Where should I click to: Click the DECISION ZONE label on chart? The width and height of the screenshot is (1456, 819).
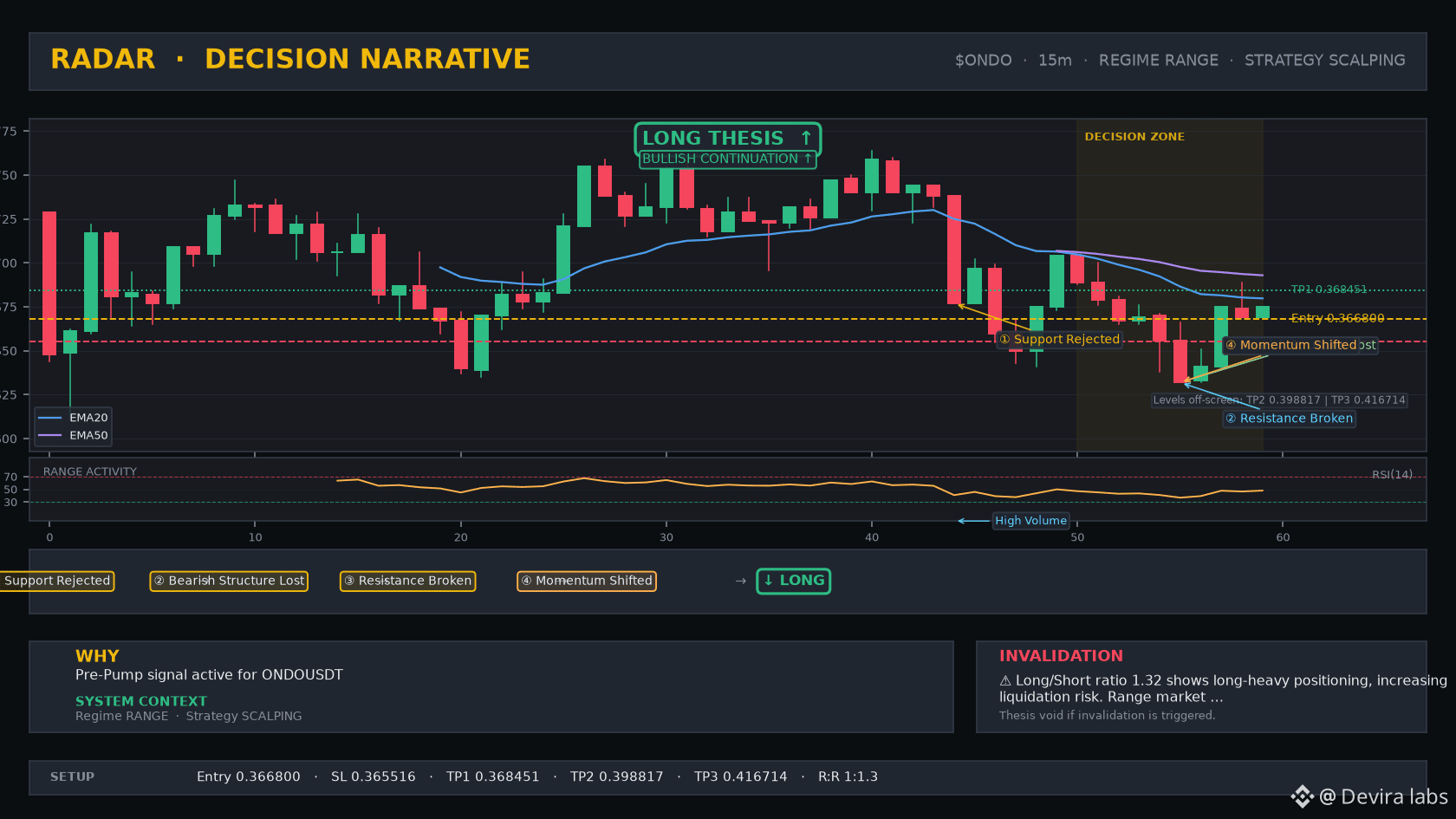point(1134,137)
